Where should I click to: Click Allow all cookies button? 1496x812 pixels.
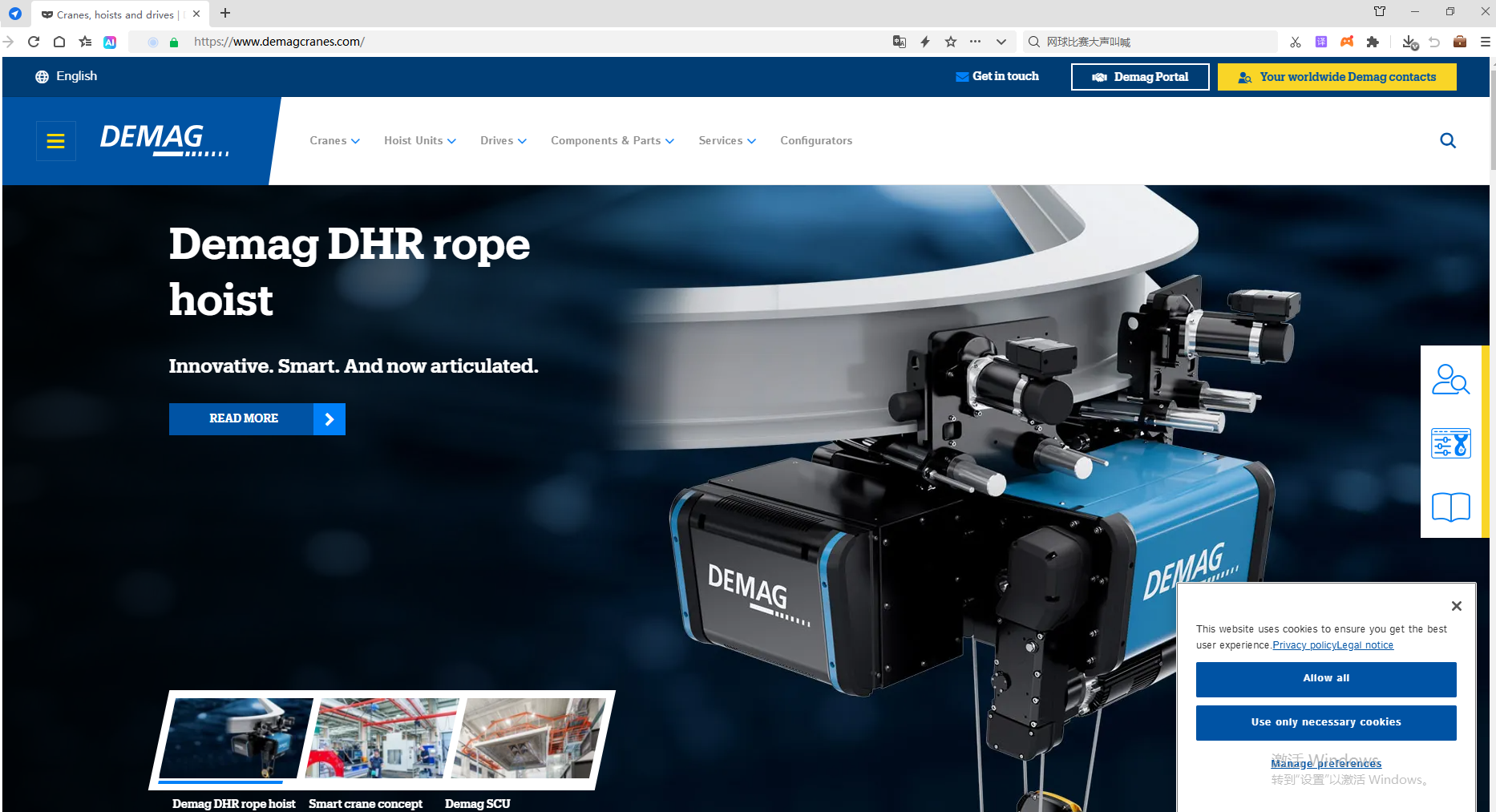[1325, 679]
